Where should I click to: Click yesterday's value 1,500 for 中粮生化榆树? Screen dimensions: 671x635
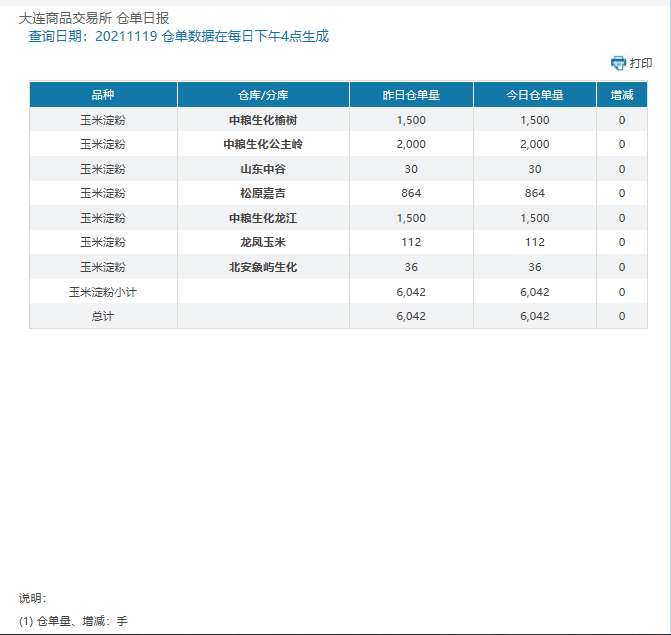[x=411, y=120]
